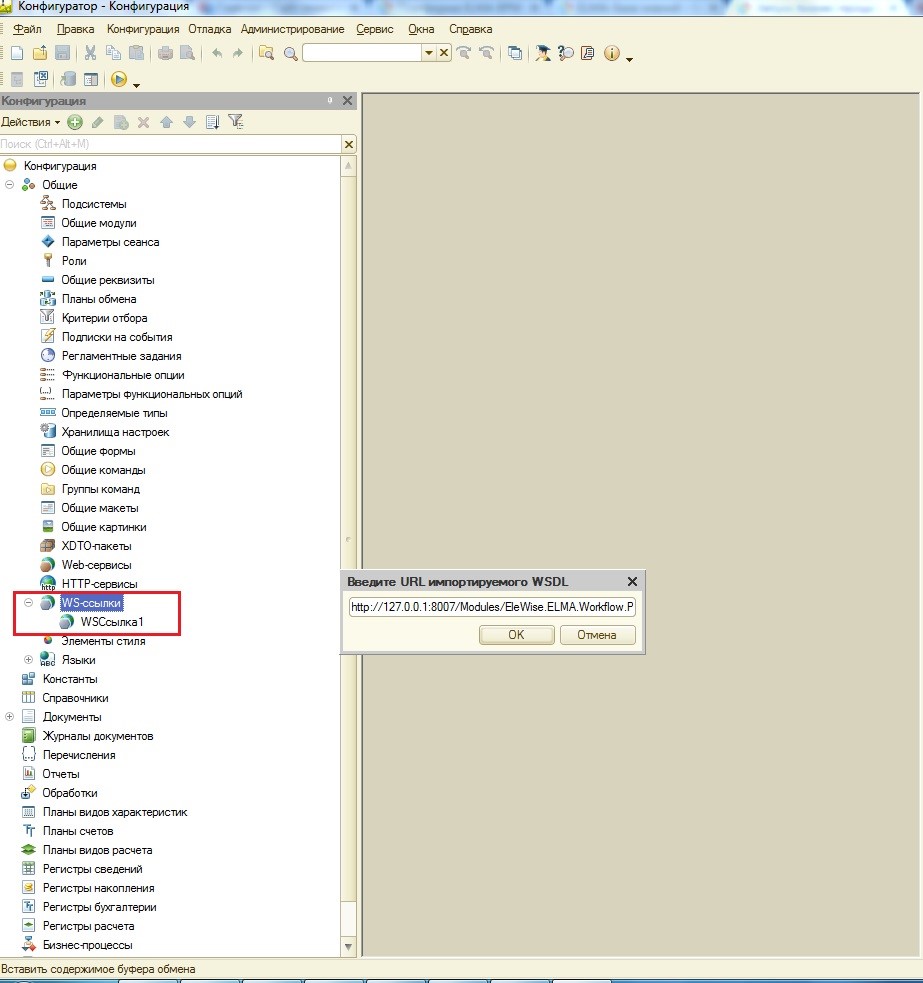Image resolution: width=923 pixels, height=983 pixels.
Task: Collapse the WS-ссылки node
Action: [x=29, y=603]
